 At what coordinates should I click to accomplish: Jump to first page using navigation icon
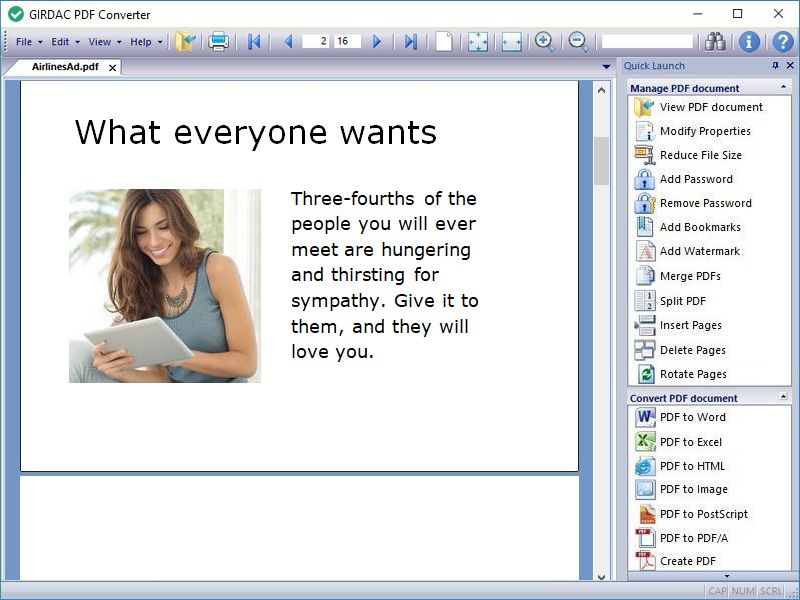pos(253,41)
